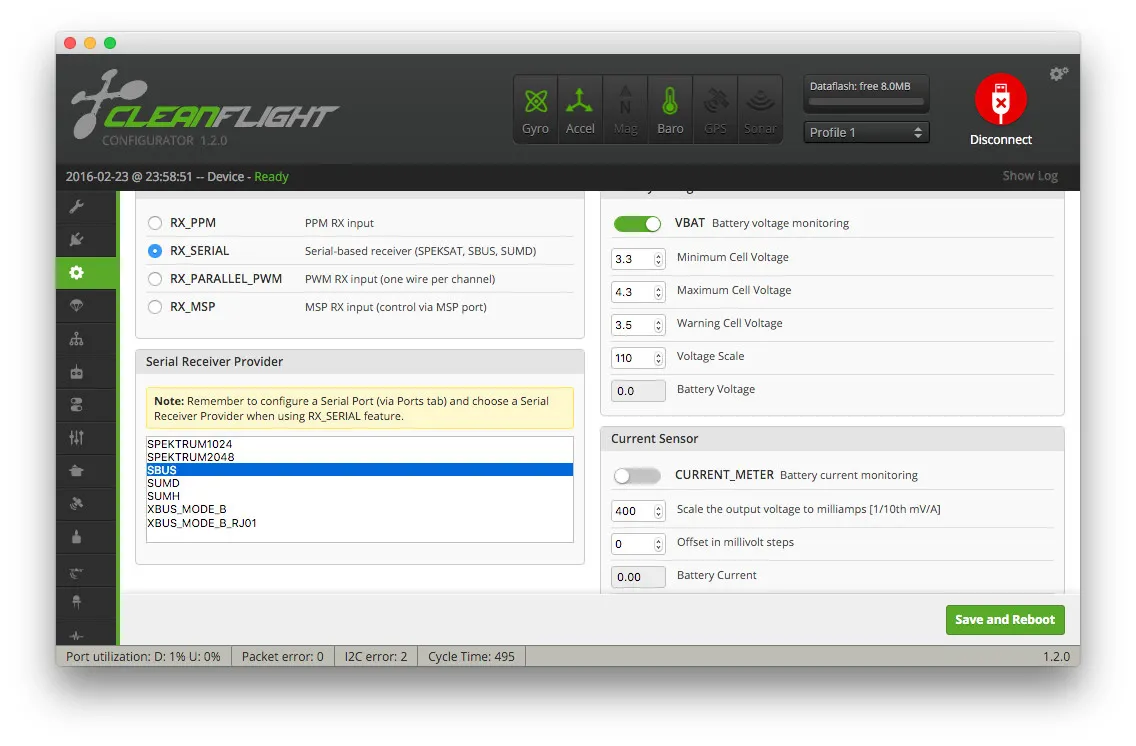Click the red Disconnect USB icon
This screenshot has width=1136, height=746.
pyautogui.click(x=1000, y=100)
